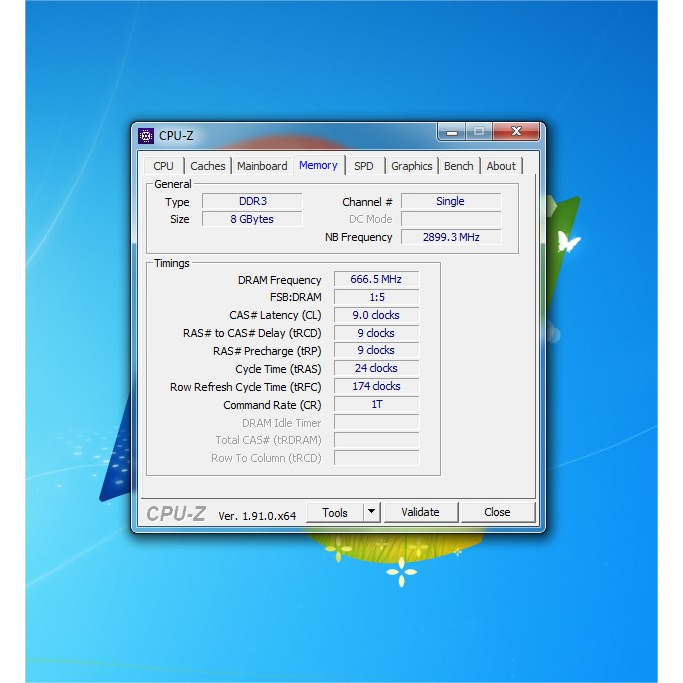Image resolution: width=683 pixels, height=683 pixels.
Task: Click the Tools button
Action: pyautogui.click(x=335, y=512)
